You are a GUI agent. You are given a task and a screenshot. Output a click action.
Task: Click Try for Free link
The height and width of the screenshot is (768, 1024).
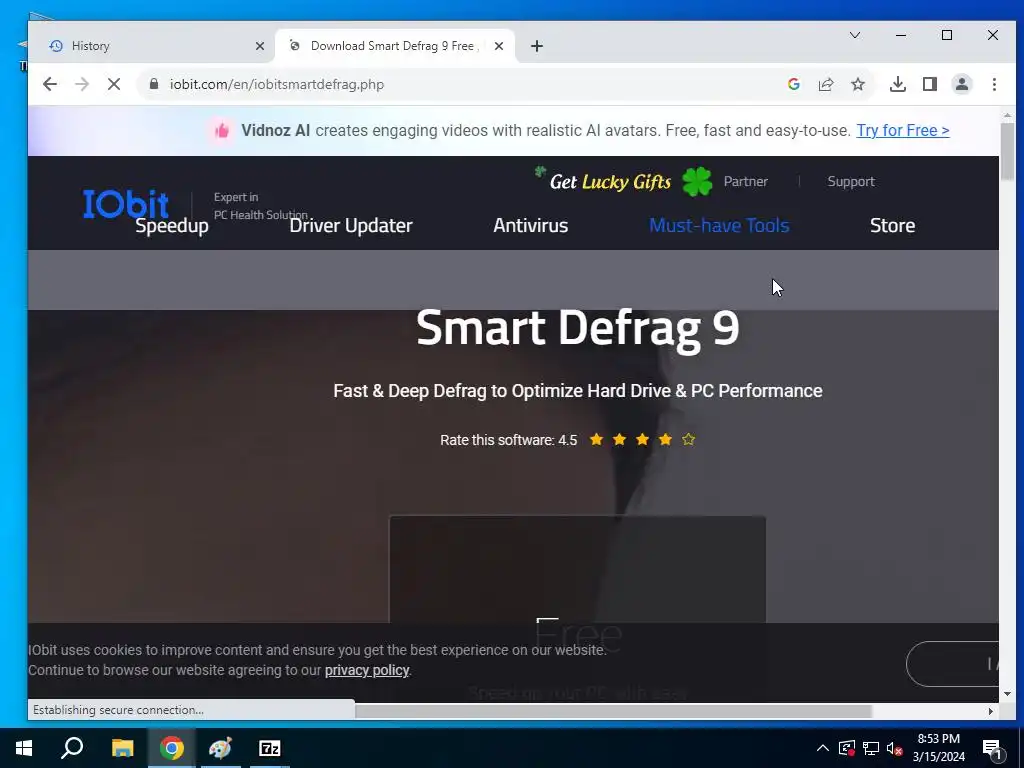click(x=903, y=131)
